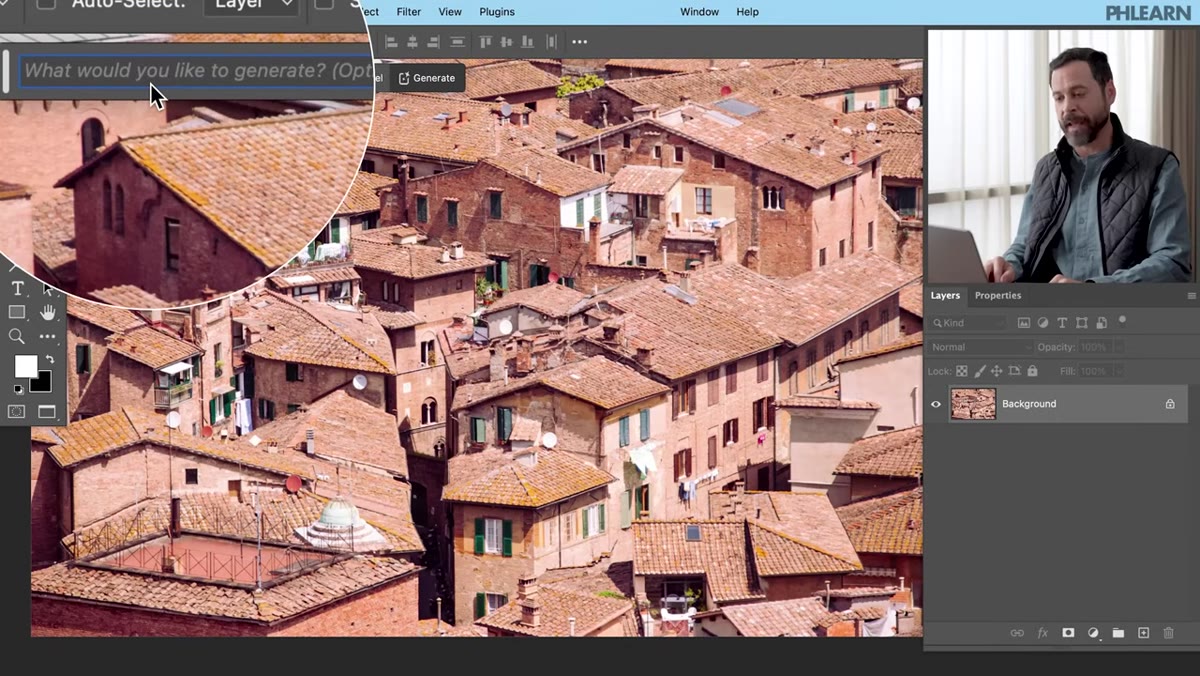Select the Background layer name
Image resolution: width=1200 pixels, height=676 pixels.
pos(1029,404)
